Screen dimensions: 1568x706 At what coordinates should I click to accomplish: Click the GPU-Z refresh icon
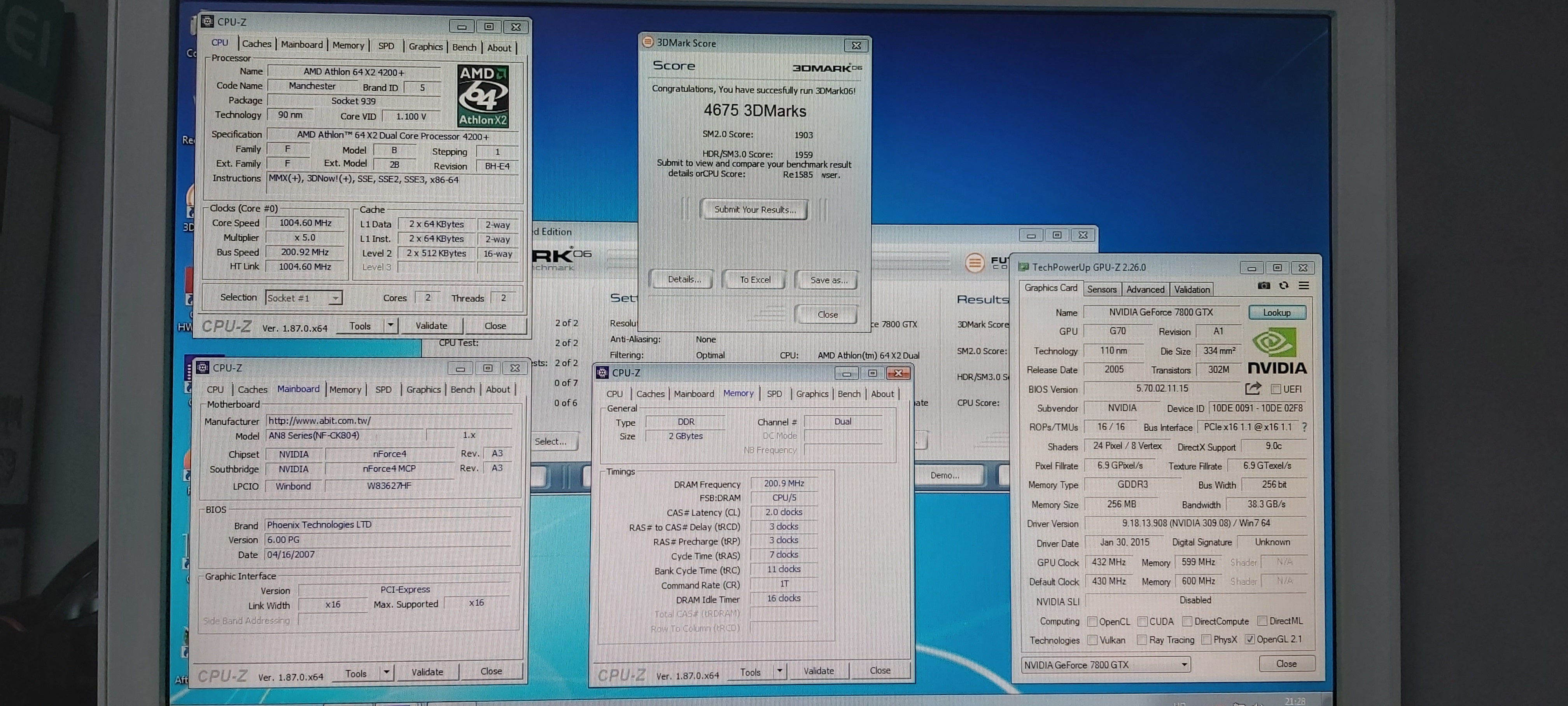pos(1284,285)
